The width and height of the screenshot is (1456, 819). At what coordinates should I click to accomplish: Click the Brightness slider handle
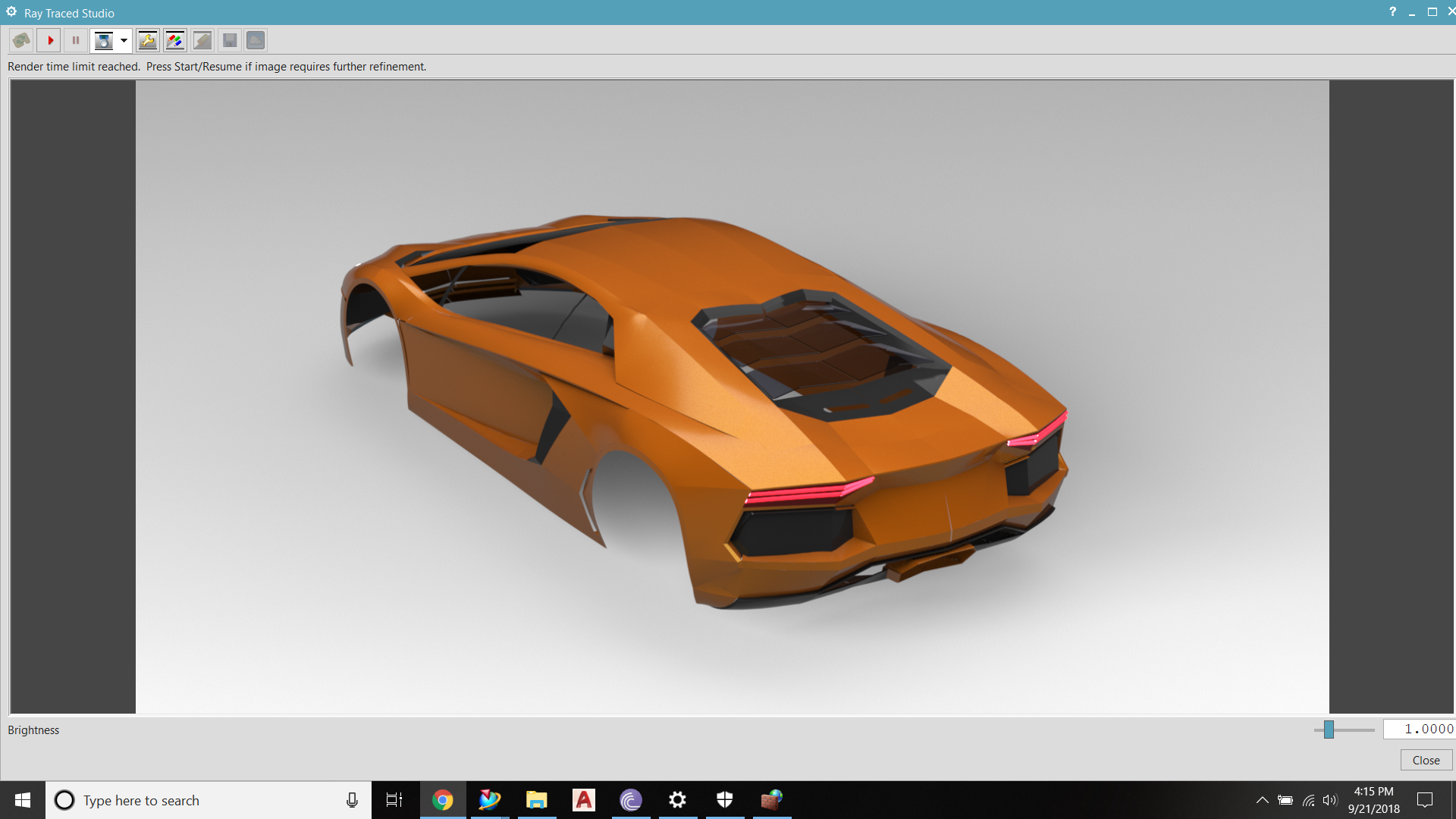tap(1329, 730)
